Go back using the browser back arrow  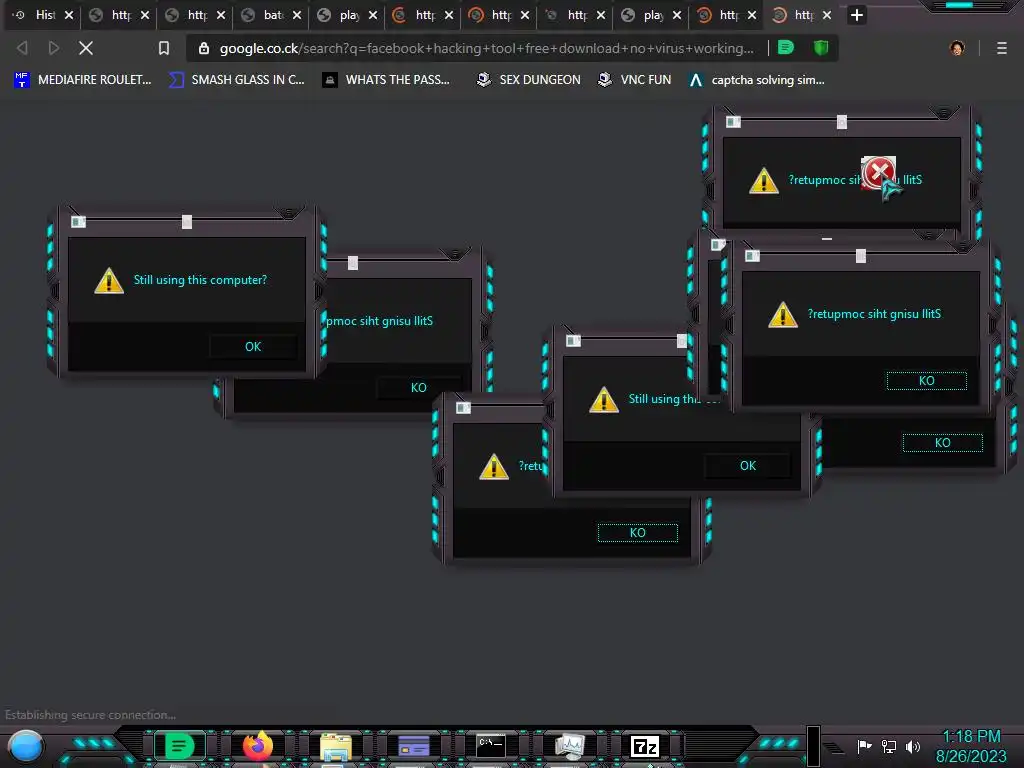point(22,48)
